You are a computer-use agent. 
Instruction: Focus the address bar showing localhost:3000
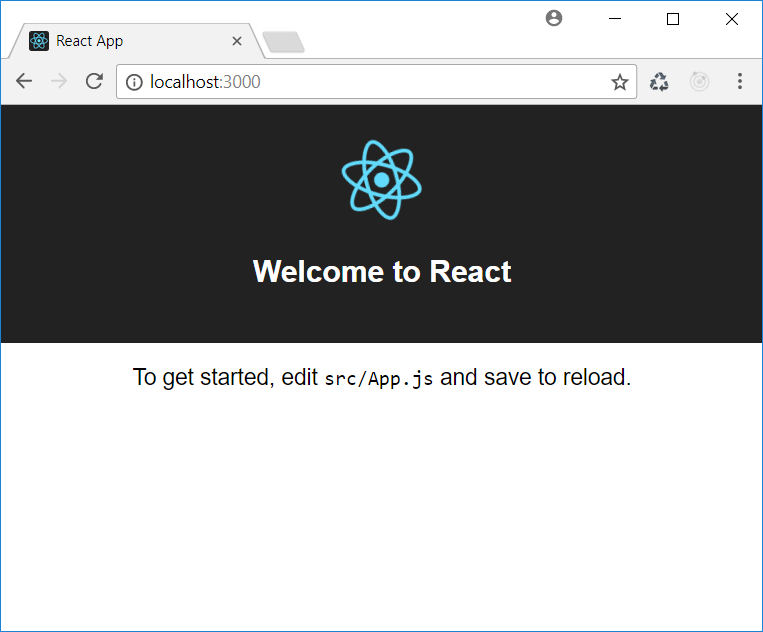[x=370, y=82]
